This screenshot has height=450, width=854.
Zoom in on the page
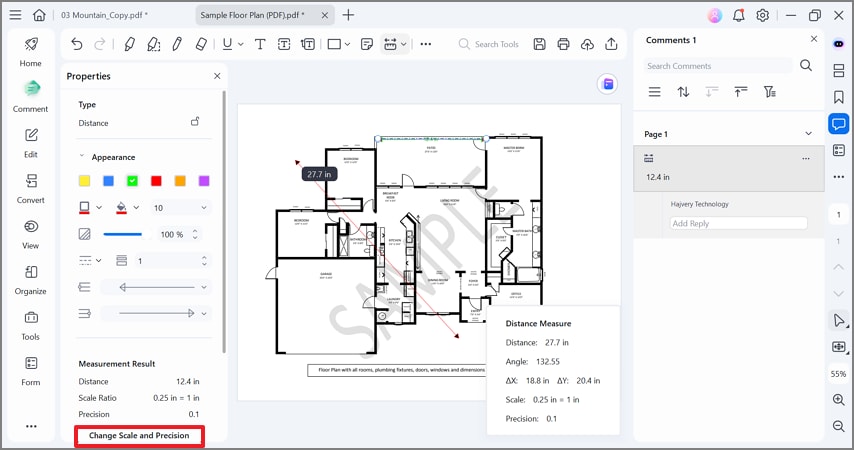click(839, 399)
